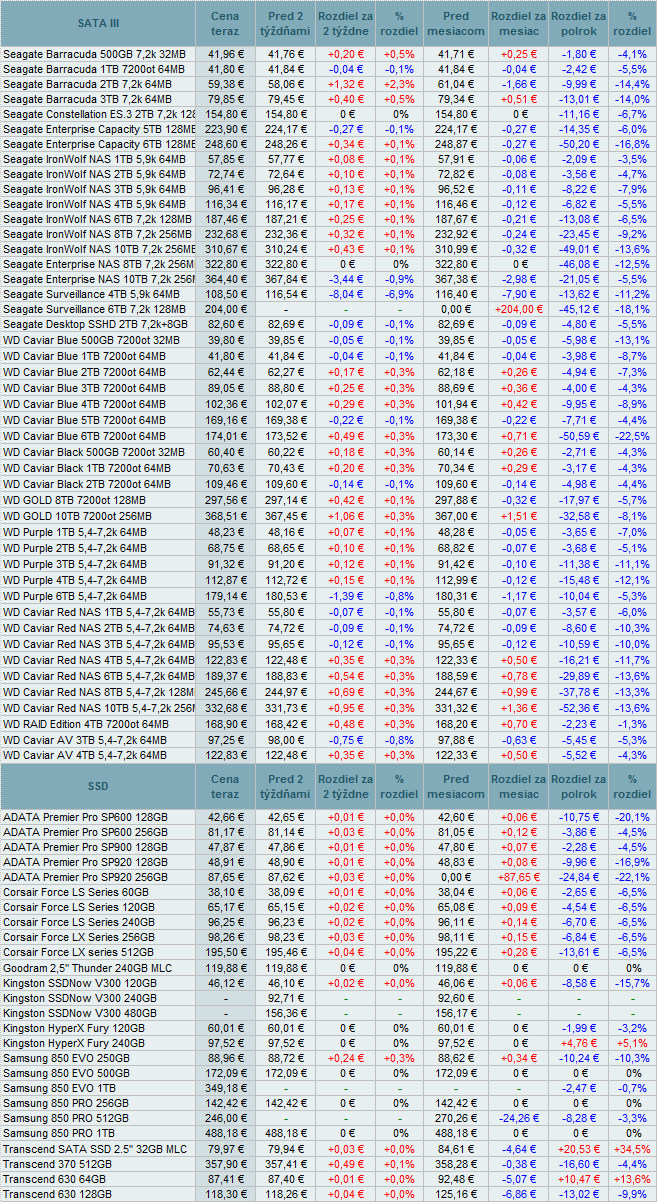Screen dimensions: 657x1202
Task: Select Samsung 850 EVO 500GB product name
Action: (x=68, y=1072)
